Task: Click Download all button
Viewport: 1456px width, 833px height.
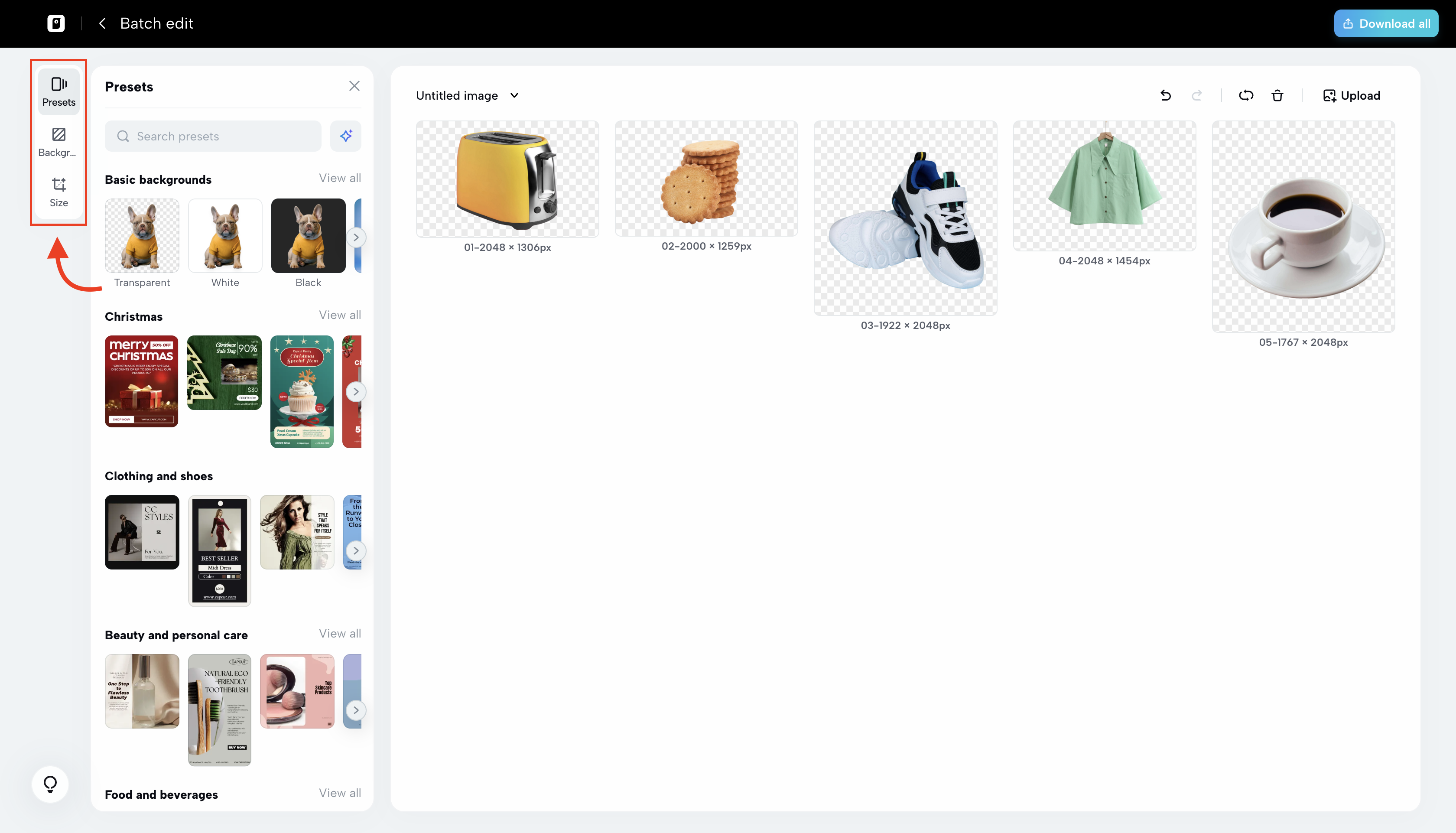Action: point(1386,23)
